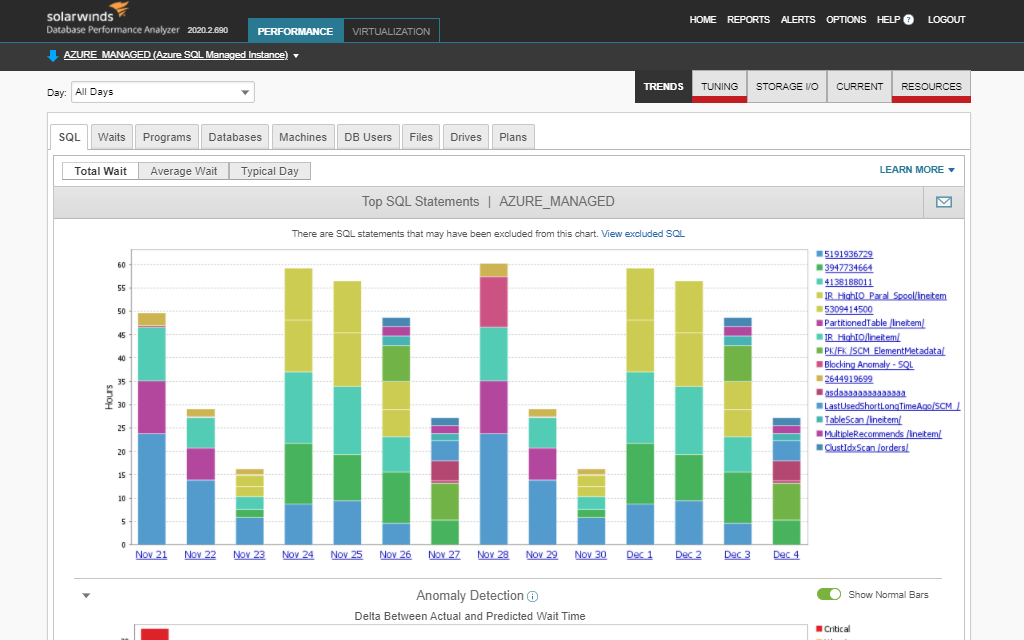Viewport: 1024px width, 640px height.
Task: Open the Day dropdown
Action: pos(163,92)
